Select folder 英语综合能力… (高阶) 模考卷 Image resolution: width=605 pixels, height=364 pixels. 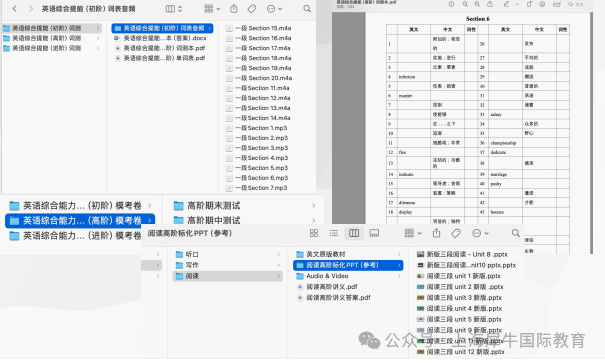(80, 221)
